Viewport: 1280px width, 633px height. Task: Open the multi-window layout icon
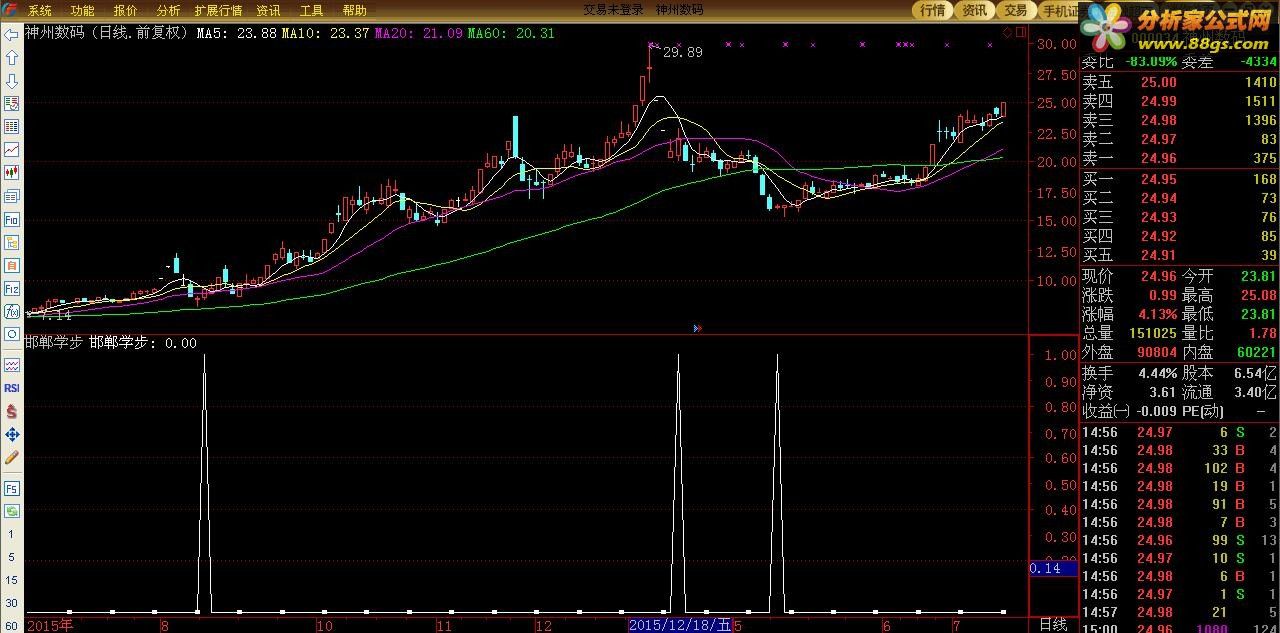[12, 196]
